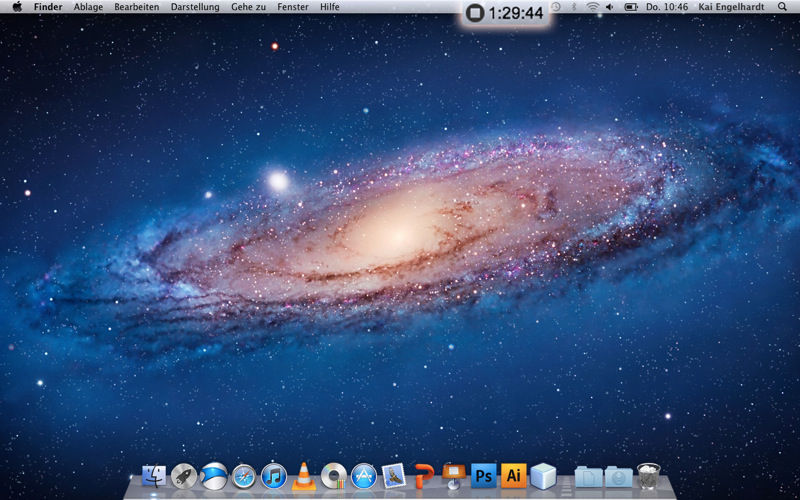Click the Bluetooth menu bar icon
The height and width of the screenshot is (500, 800).
pyautogui.click(x=573, y=7)
